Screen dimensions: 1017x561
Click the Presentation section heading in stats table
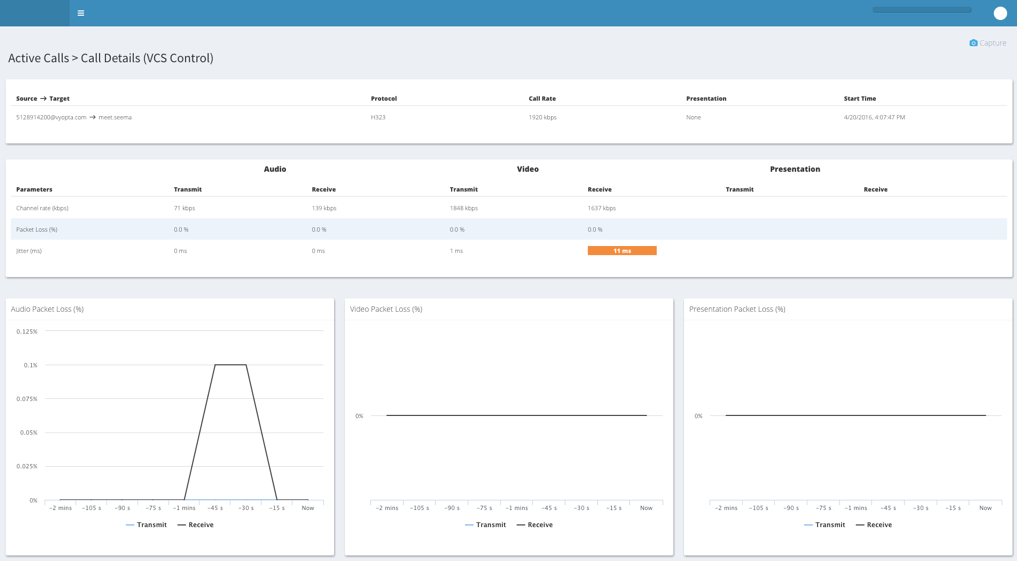pyautogui.click(x=795, y=169)
